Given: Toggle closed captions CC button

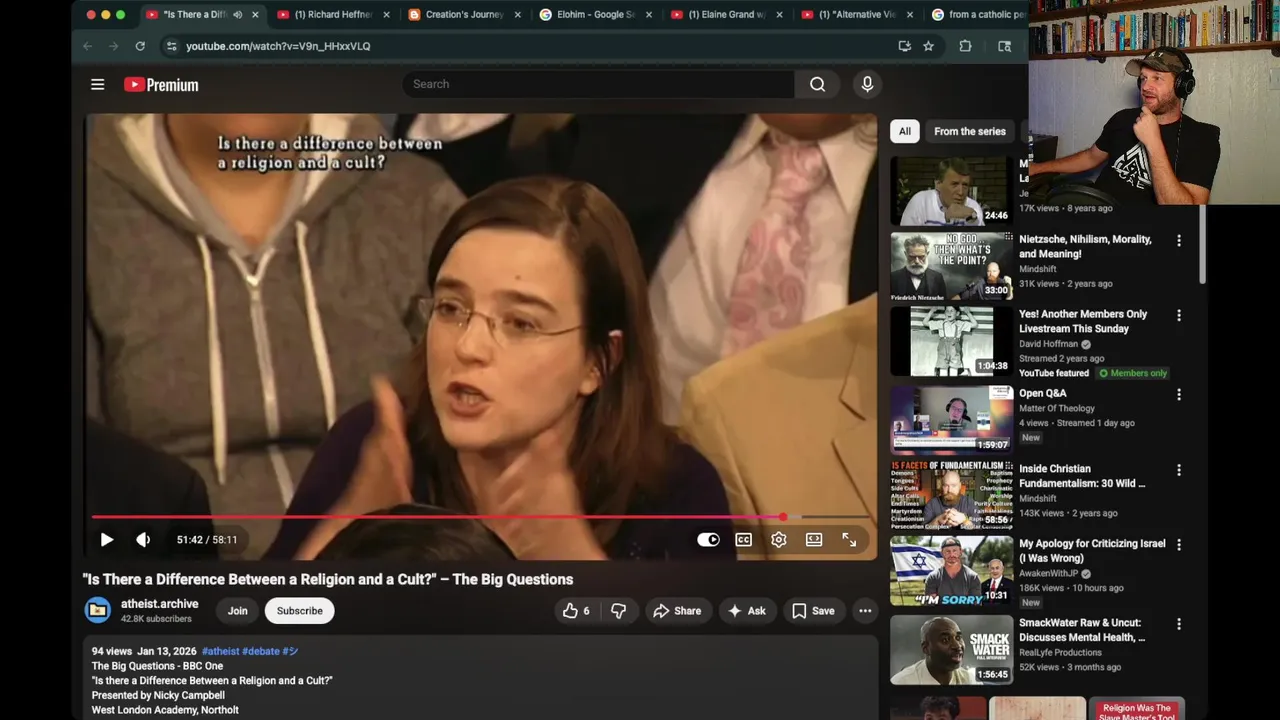Looking at the screenshot, I should click(x=744, y=540).
